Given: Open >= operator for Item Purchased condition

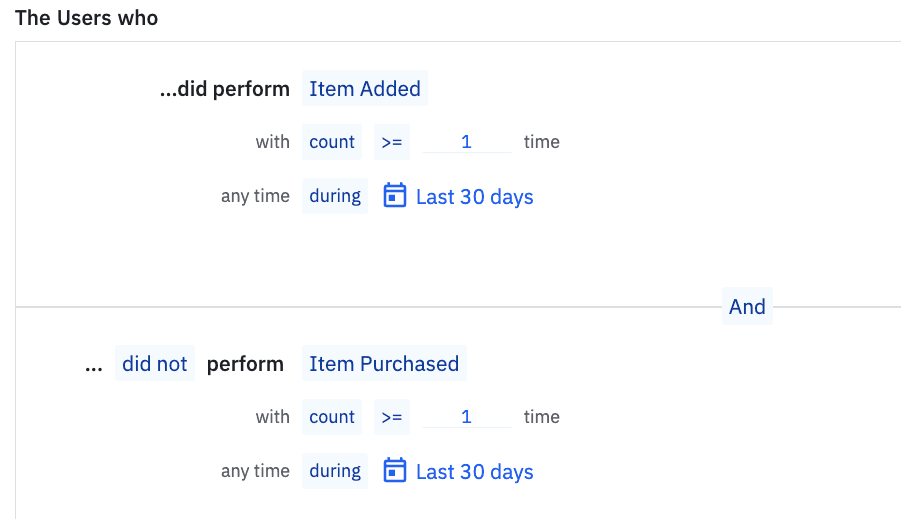Looking at the screenshot, I should coord(392,417).
